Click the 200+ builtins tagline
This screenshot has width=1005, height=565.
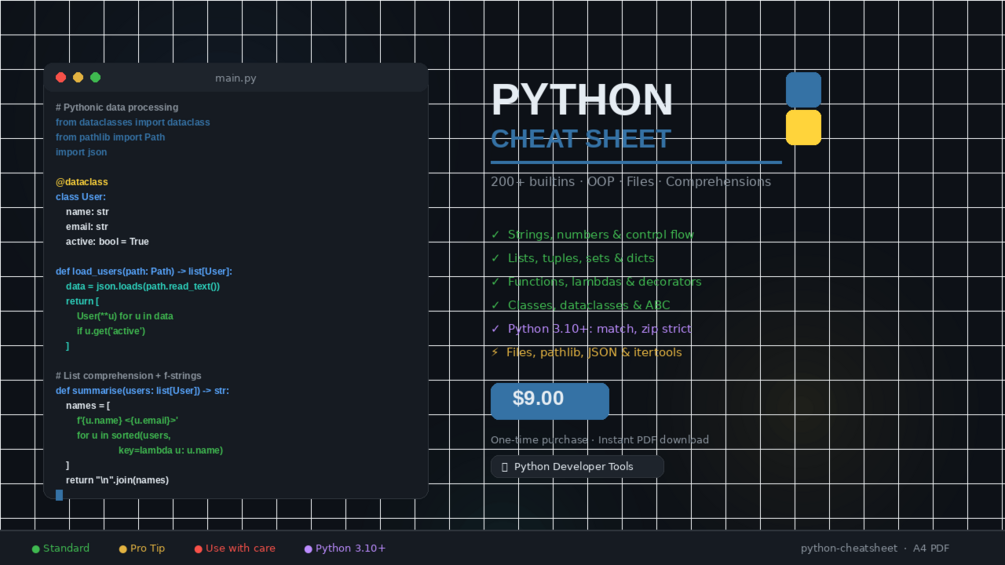click(x=631, y=182)
